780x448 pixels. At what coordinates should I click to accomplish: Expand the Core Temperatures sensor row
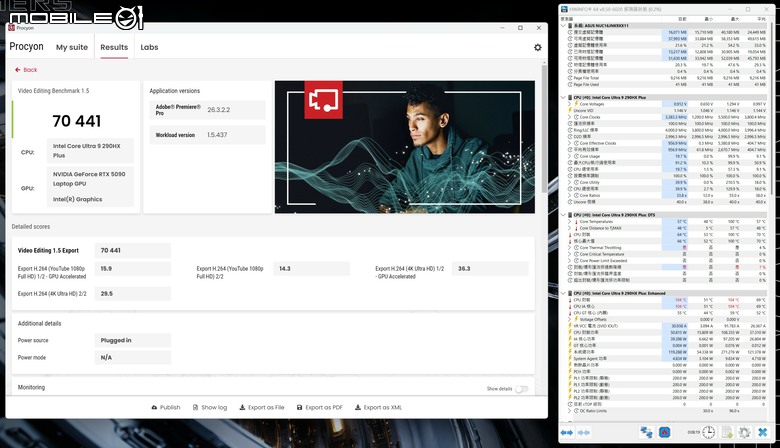coord(570,222)
